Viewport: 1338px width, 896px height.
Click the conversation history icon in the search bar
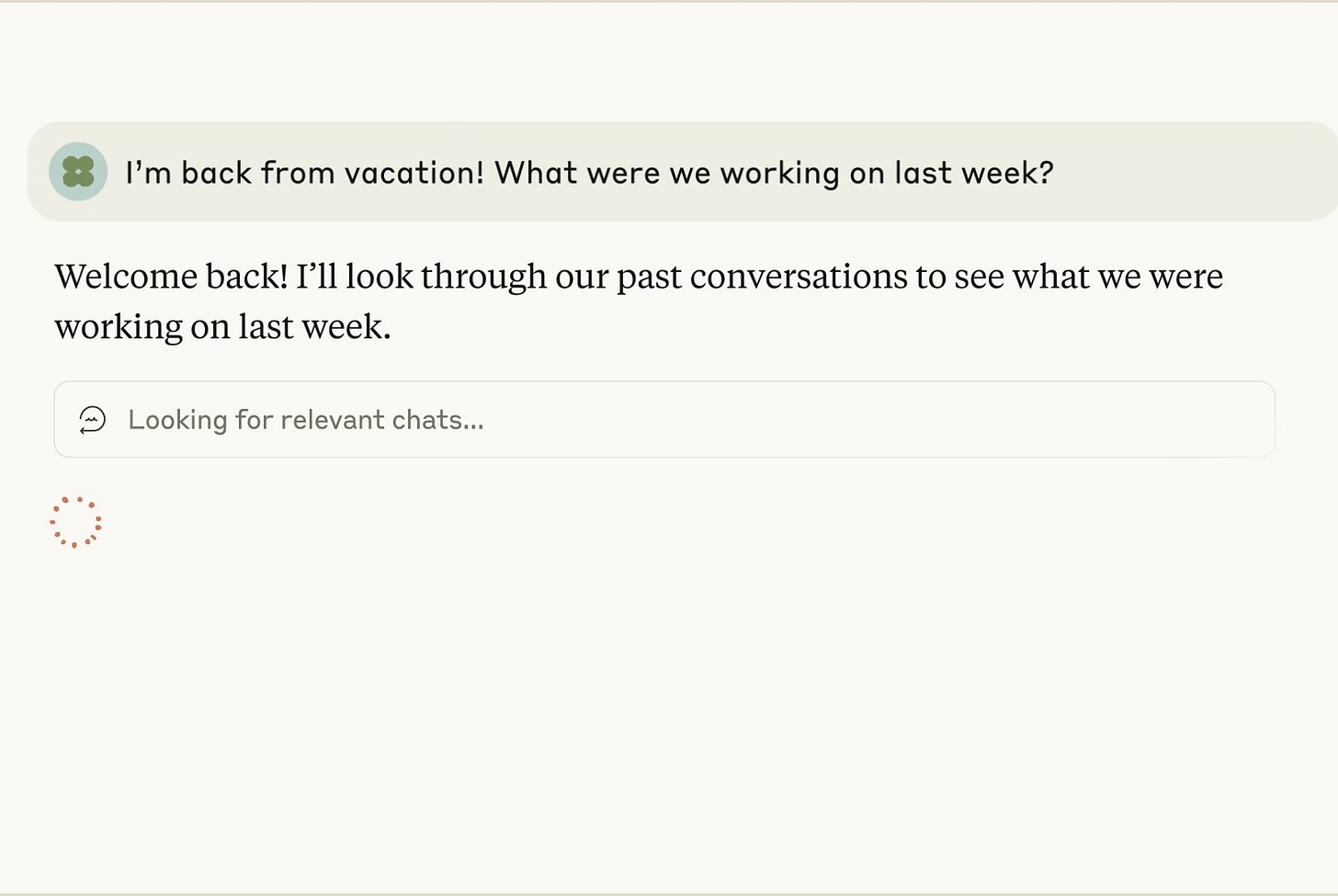pyautogui.click(x=92, y=420)
